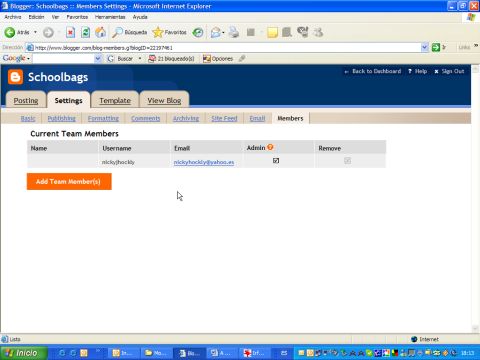Open the Búsqueda search icon
Viewport: 480px width, 360px height.
[x=117, y=32]
